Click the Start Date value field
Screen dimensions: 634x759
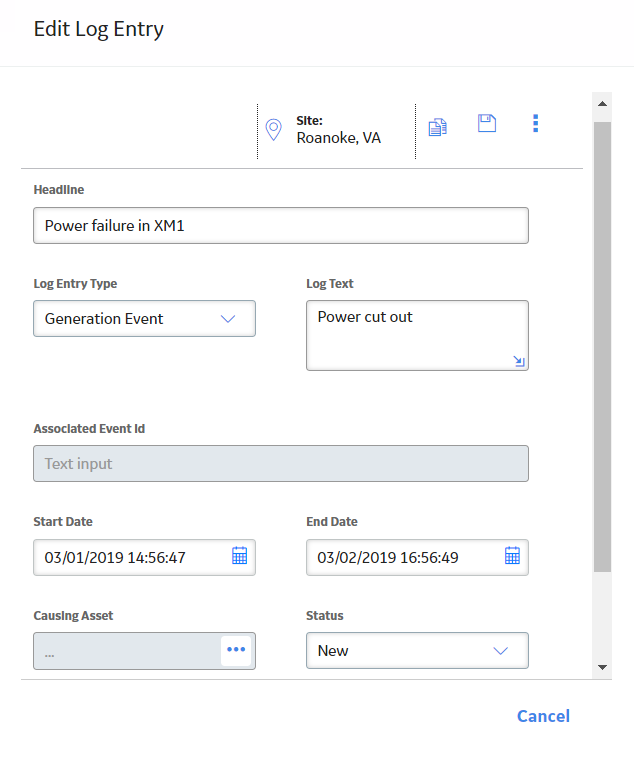point(144,558)
